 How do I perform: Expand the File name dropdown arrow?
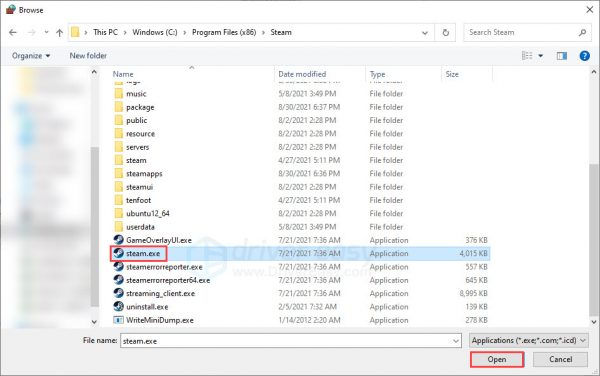(x=456, y=341)
